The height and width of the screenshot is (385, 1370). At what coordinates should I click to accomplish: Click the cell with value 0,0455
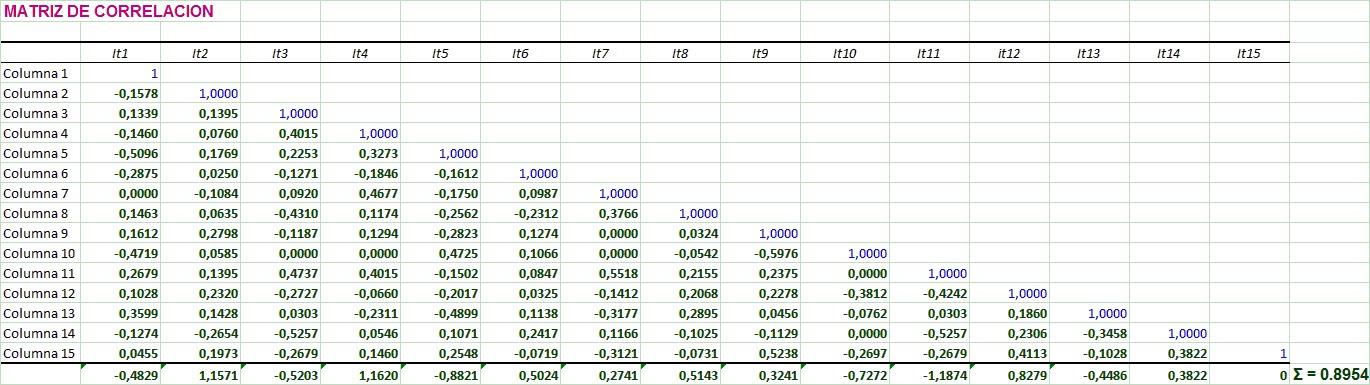click(x=120, y=353)
